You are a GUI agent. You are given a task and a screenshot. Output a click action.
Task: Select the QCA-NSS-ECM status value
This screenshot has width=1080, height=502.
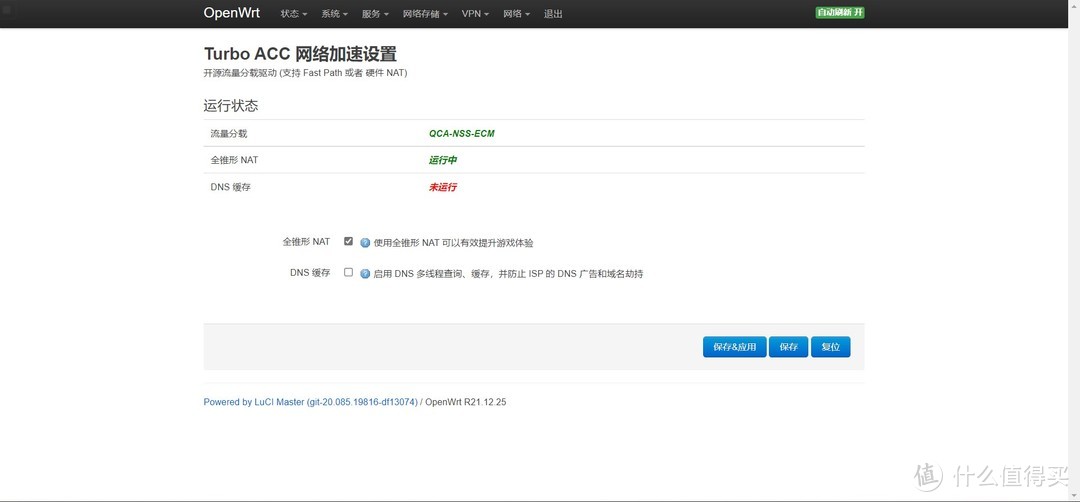(x=461, y=134)
